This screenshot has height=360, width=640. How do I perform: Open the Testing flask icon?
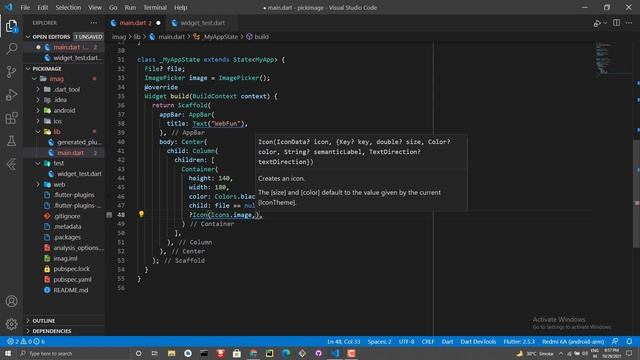coord(11,141)
